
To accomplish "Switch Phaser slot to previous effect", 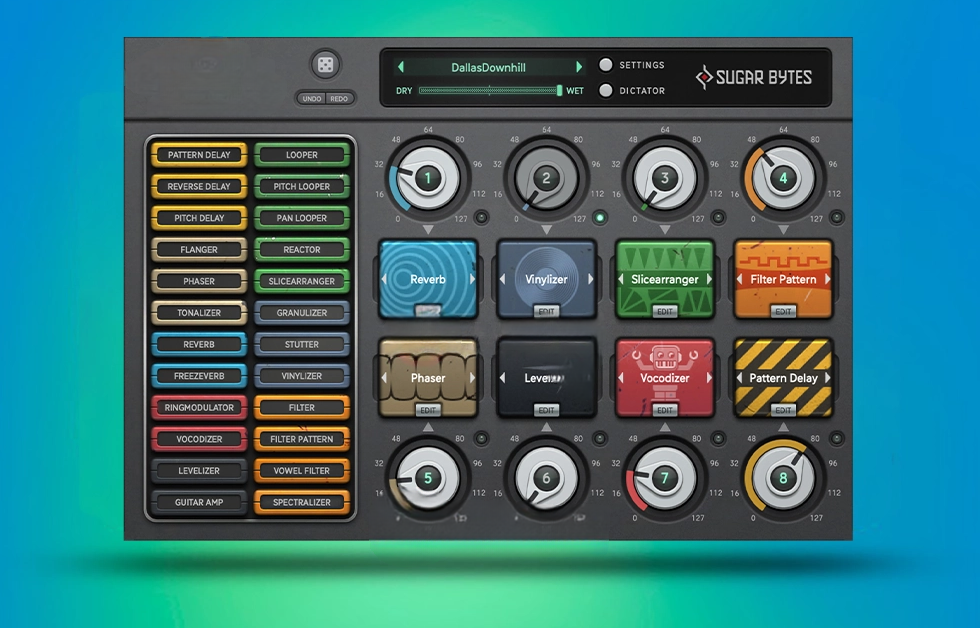I will click(x=384, y=378).
